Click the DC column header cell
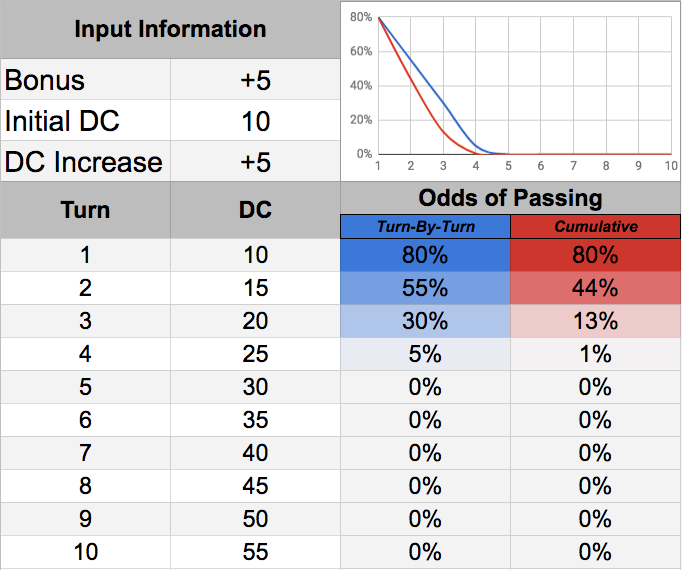The image size is (682, 570). point(255,210)
